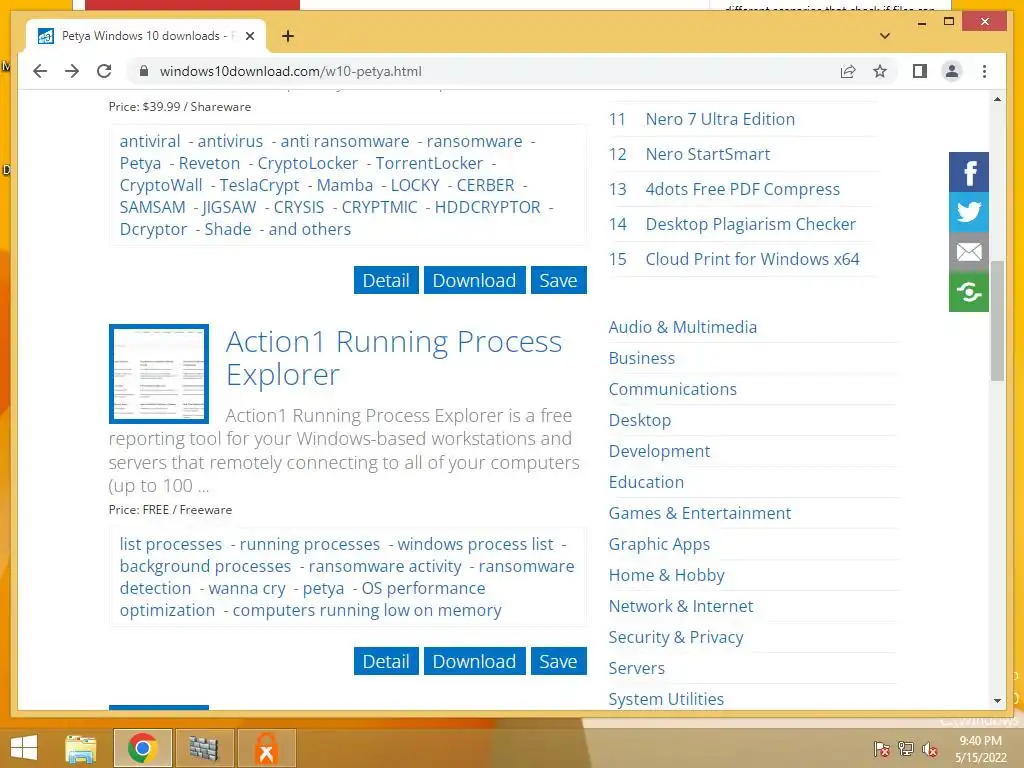Viewport: 1024px width, 768px height.
Task: Open Chrome's three-dot menu
Action: (x=984, y=71)
